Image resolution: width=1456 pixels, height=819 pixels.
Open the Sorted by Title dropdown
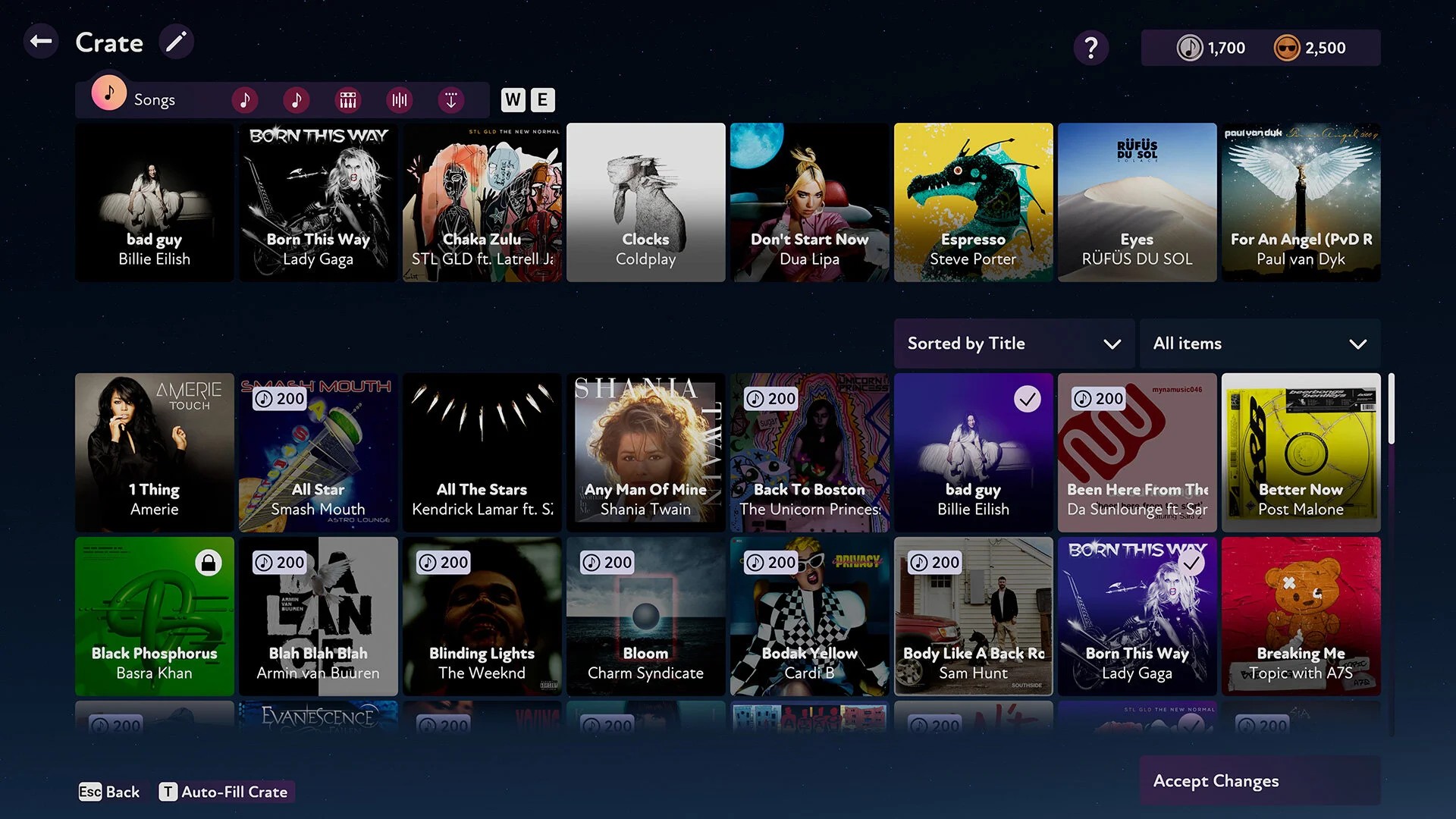tap(1014, 344)
